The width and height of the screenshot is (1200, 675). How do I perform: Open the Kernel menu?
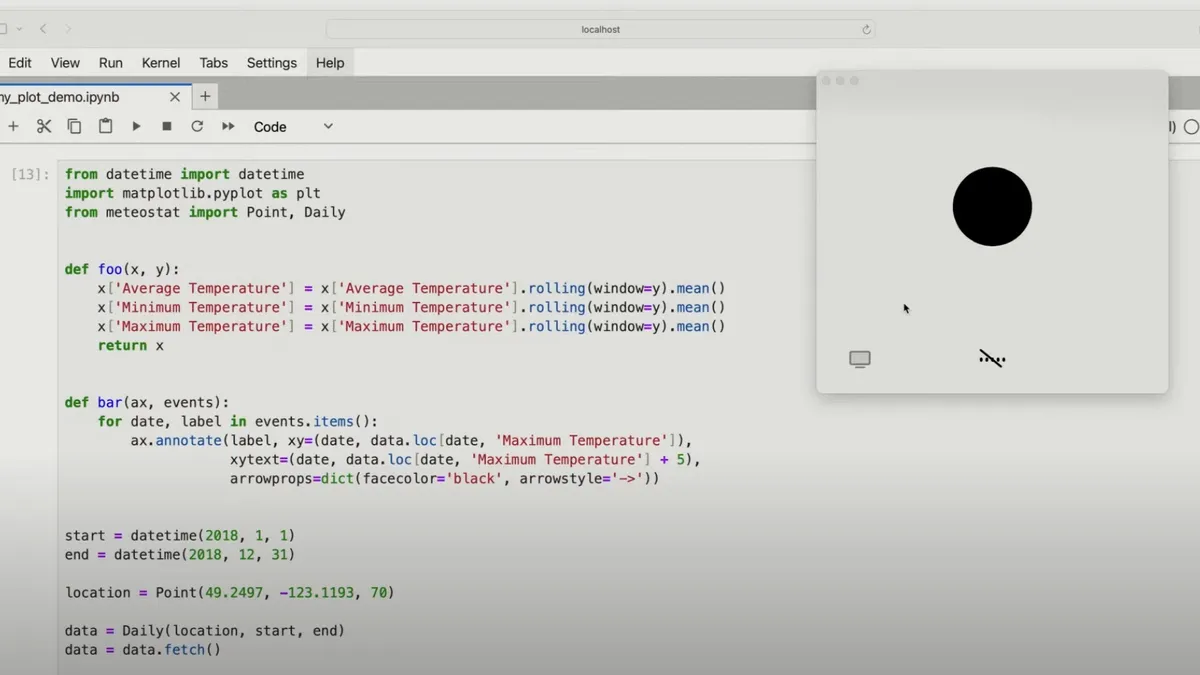tap(160, 63)
